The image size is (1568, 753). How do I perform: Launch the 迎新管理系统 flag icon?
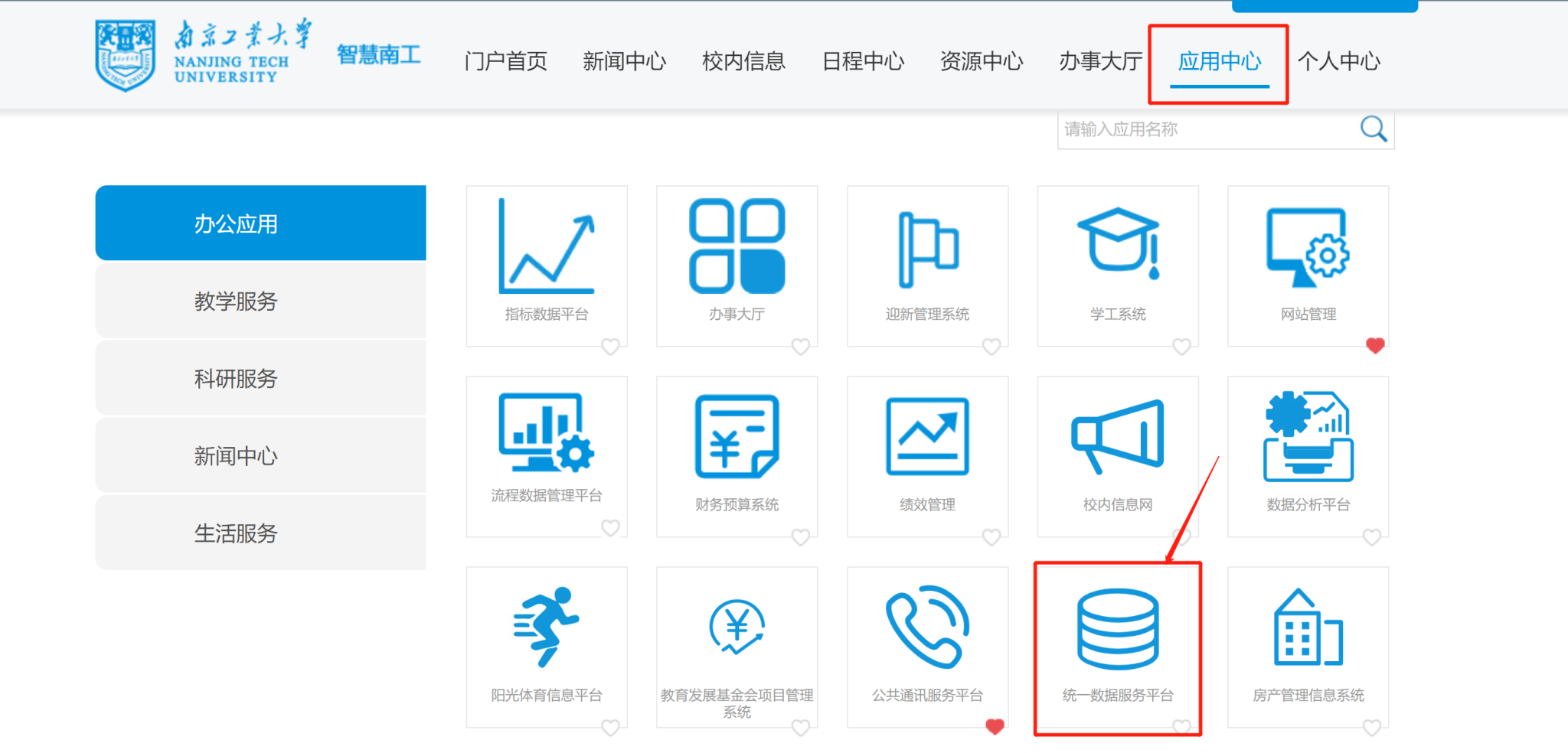coord(927,249)
